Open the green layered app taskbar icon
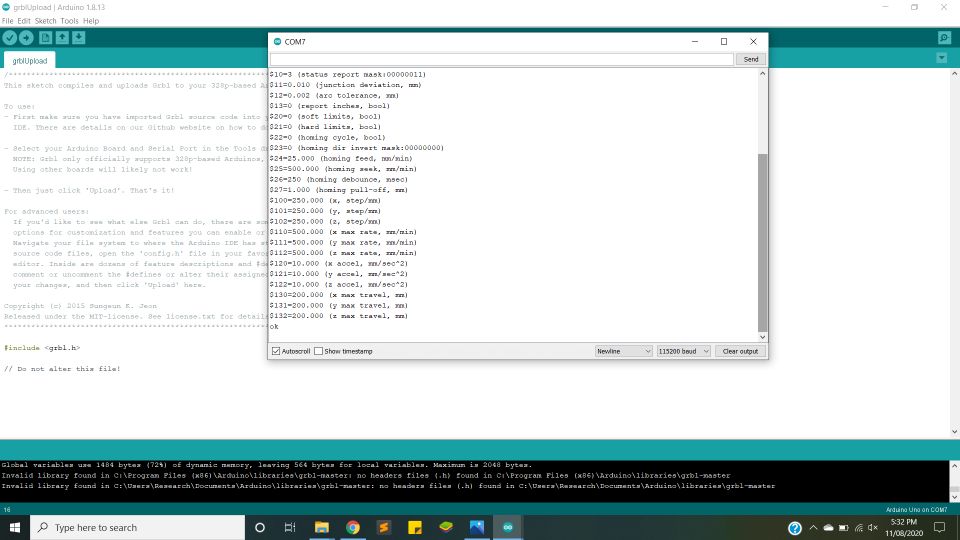 (x=446, y=527)
